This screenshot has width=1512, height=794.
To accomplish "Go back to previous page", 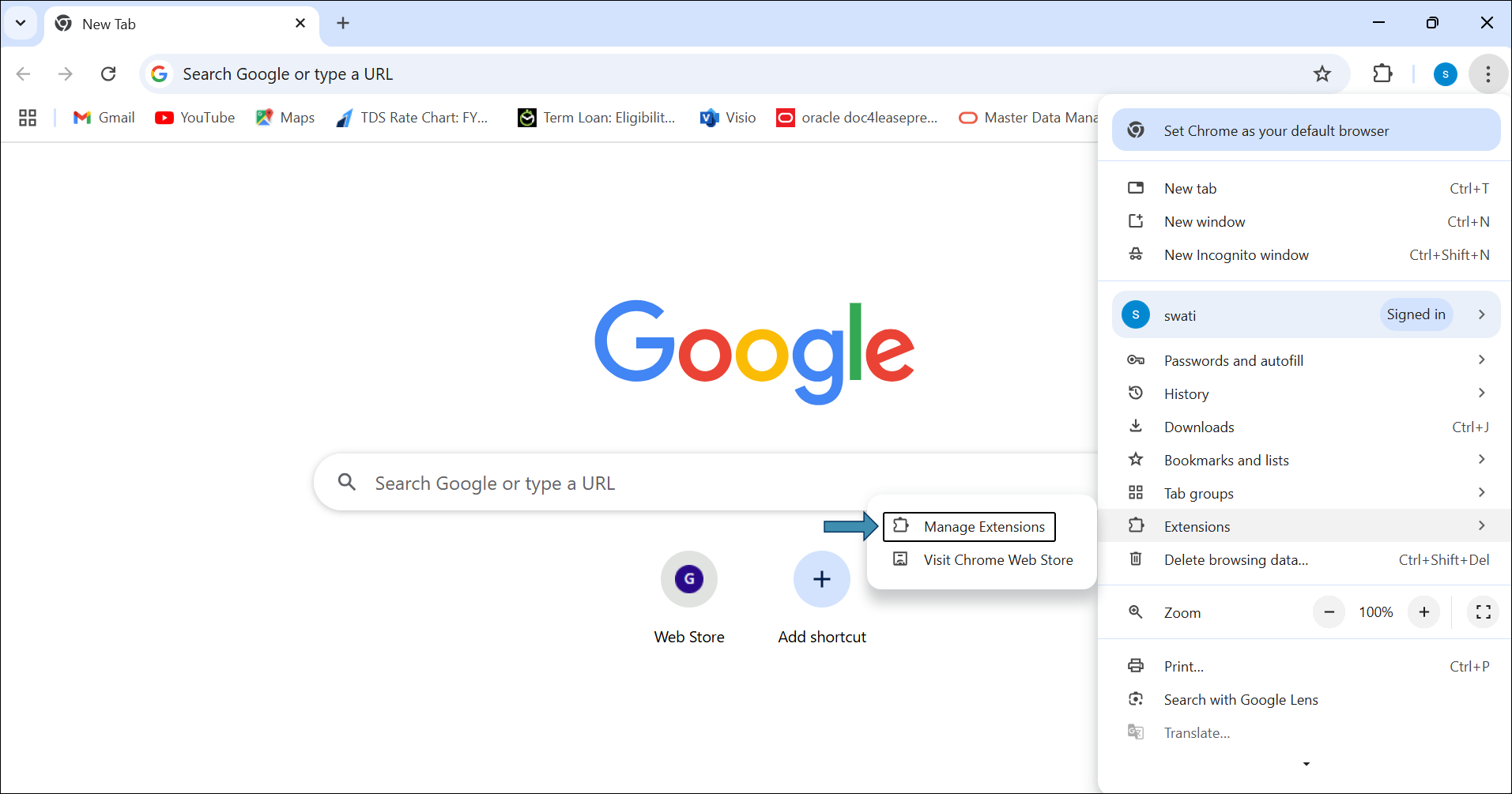I will click(23, 73).
